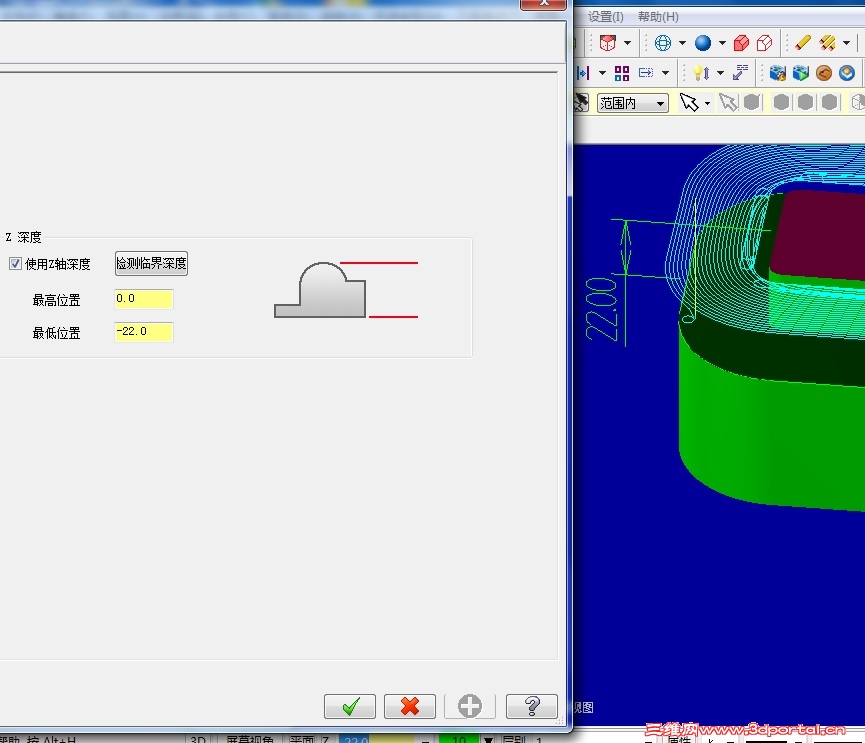Click the arrow-to-line translate icon

(x=583, y=73)
